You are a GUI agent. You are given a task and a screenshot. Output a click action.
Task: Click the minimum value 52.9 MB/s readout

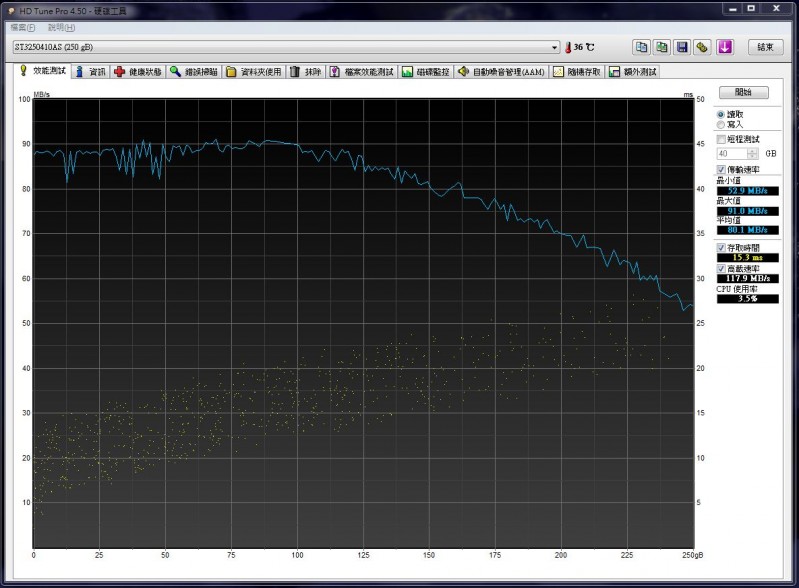tap(748, 191)
